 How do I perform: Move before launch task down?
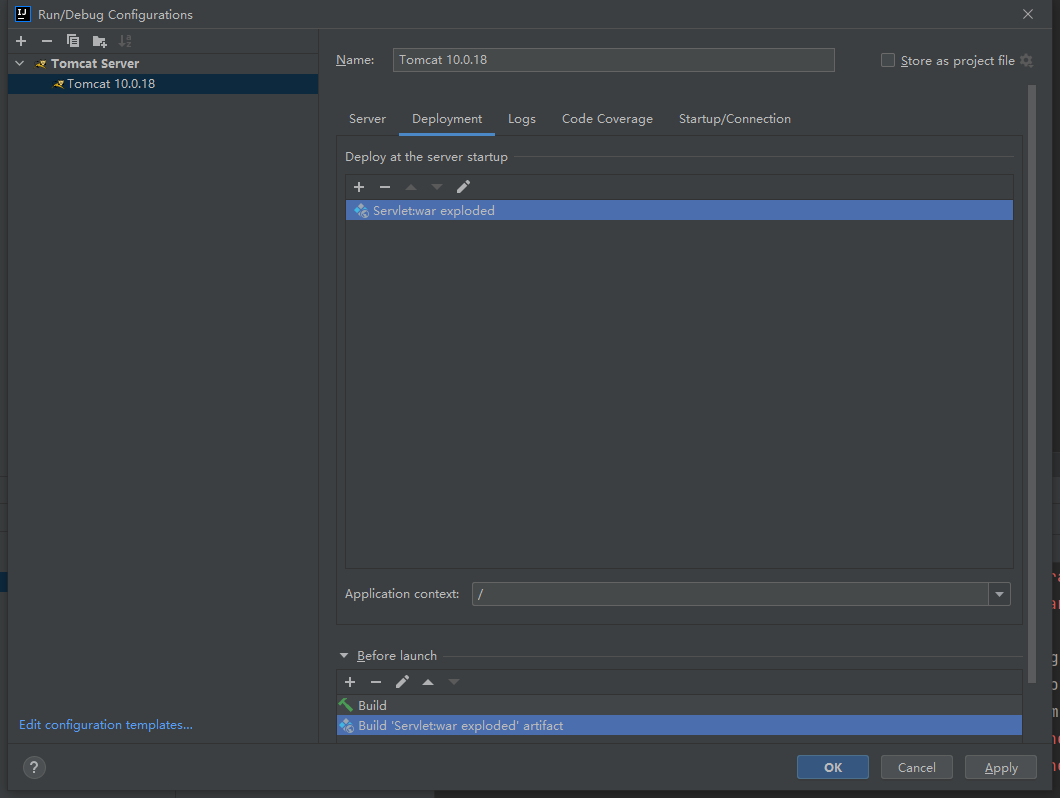pos(454,682)
